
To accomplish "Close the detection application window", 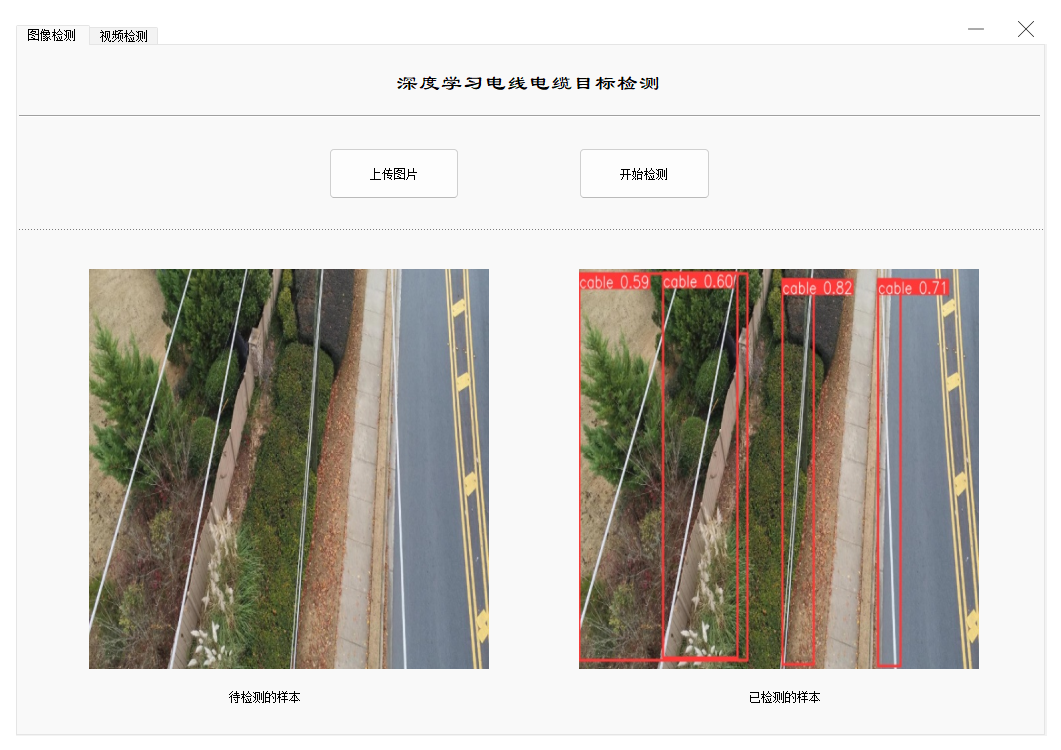I will [x=1026, y=29].
